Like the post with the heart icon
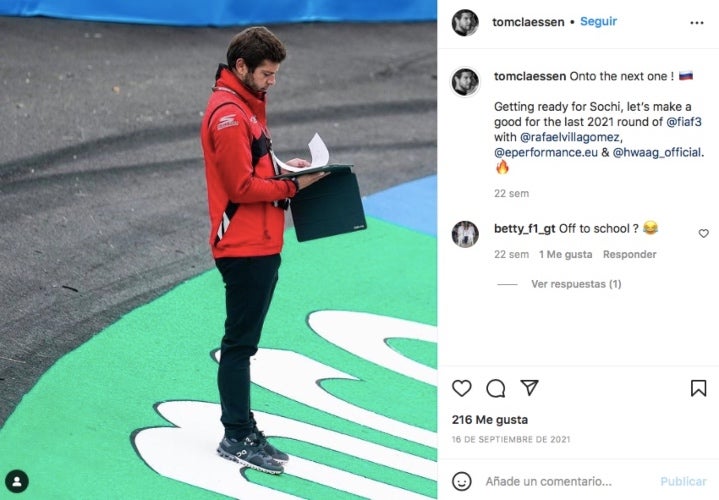The width and height of the screenshot is (719, 500). pyautogui.click(x=461, y=388)
